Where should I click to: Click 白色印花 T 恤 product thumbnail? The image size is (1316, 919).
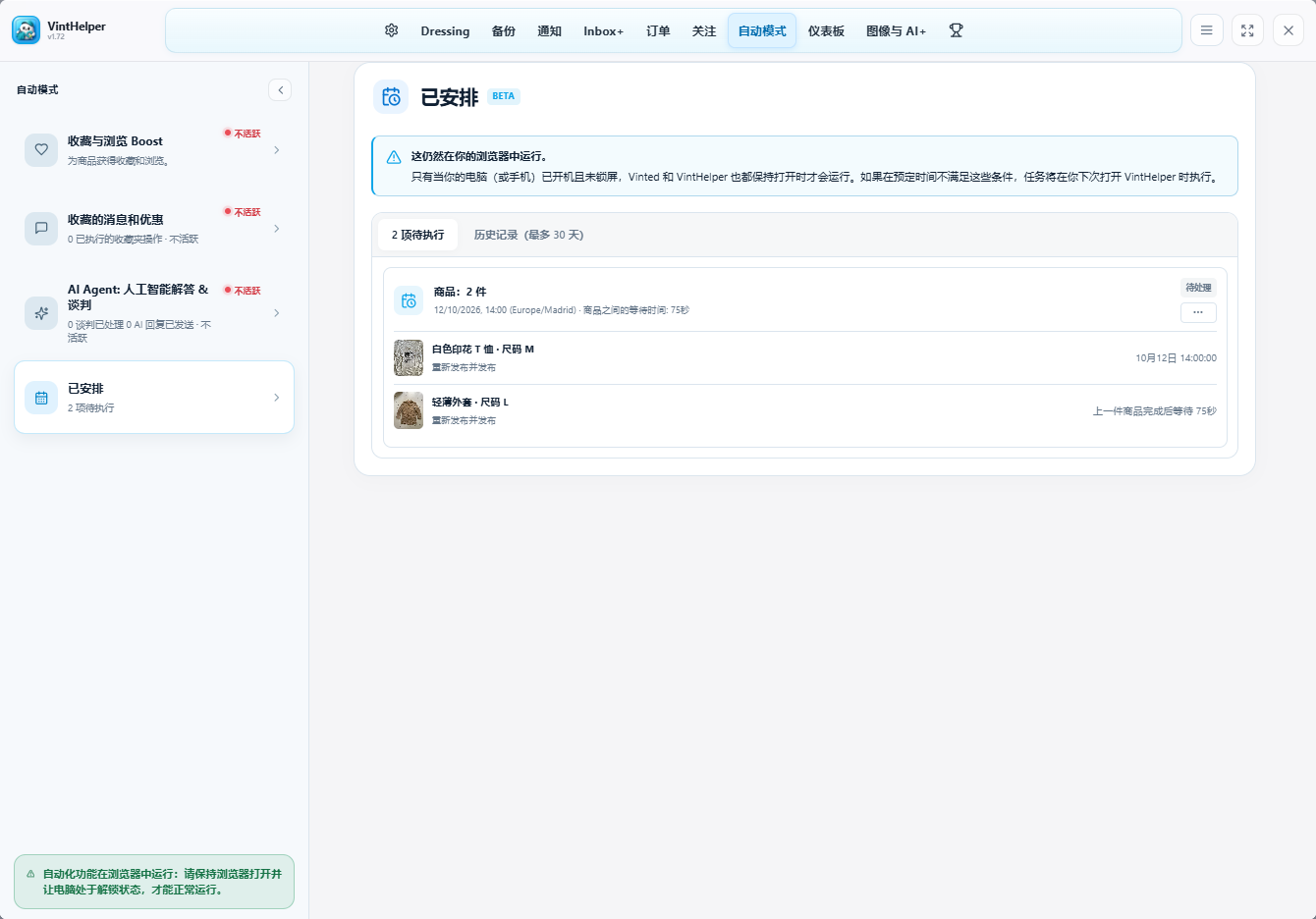pos(409,357)
